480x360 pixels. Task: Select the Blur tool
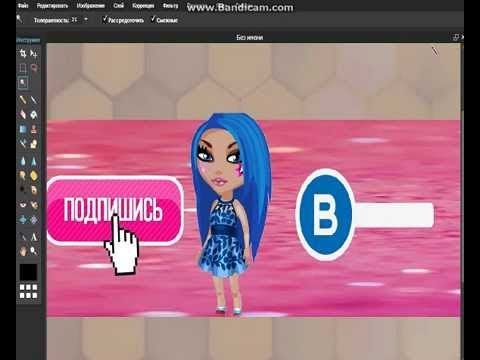[23, 161]
